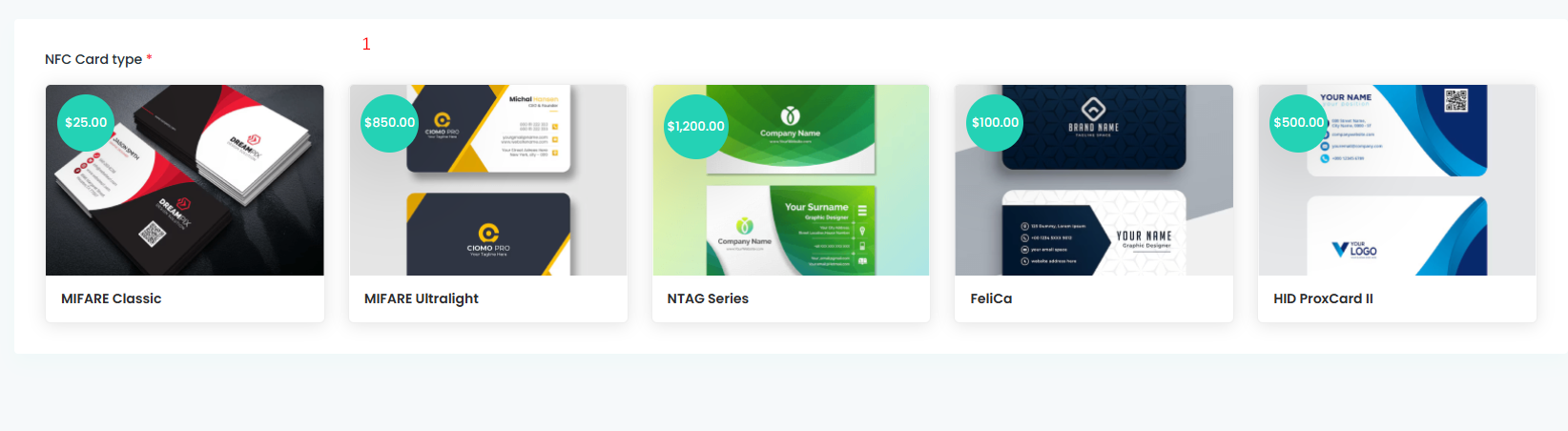Select the FeliCa option label

[991, 298]
